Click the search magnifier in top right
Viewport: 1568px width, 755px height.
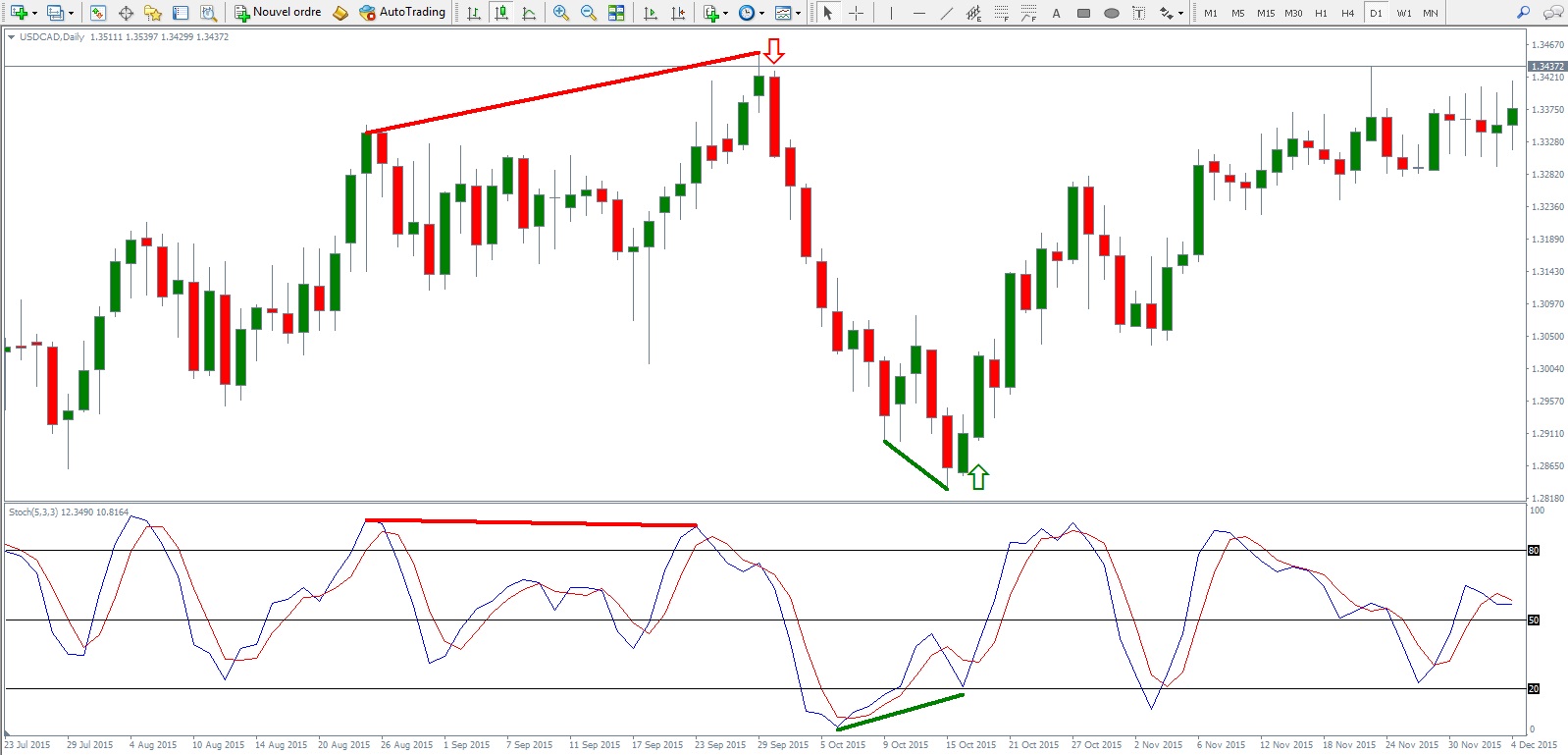pos(1523,13)
